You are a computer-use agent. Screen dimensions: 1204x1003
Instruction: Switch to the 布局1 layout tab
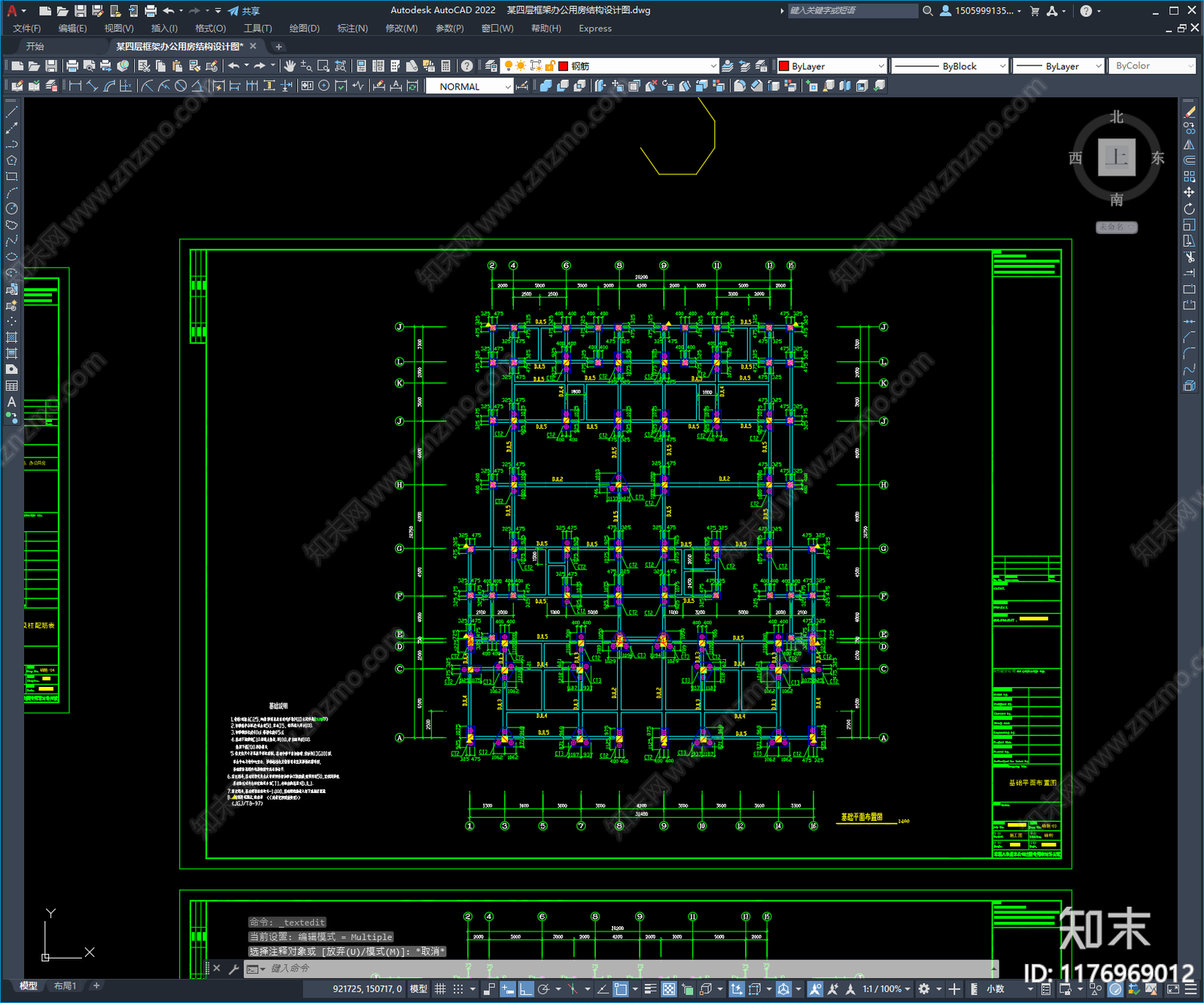[x=65, y=986]
